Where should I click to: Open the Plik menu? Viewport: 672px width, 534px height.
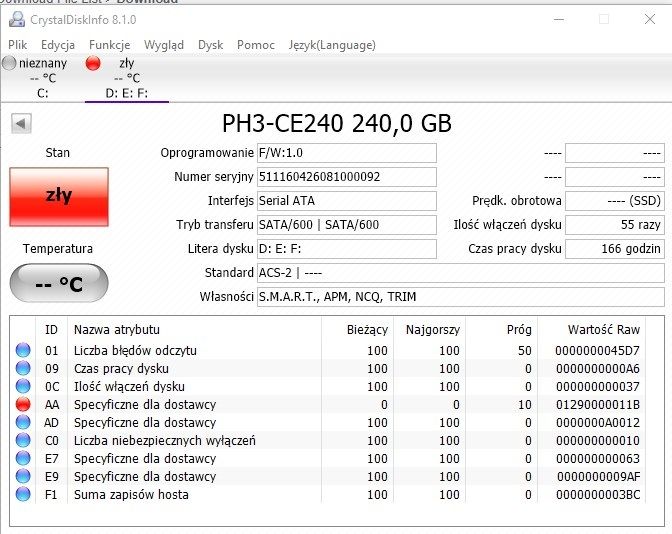18,45
